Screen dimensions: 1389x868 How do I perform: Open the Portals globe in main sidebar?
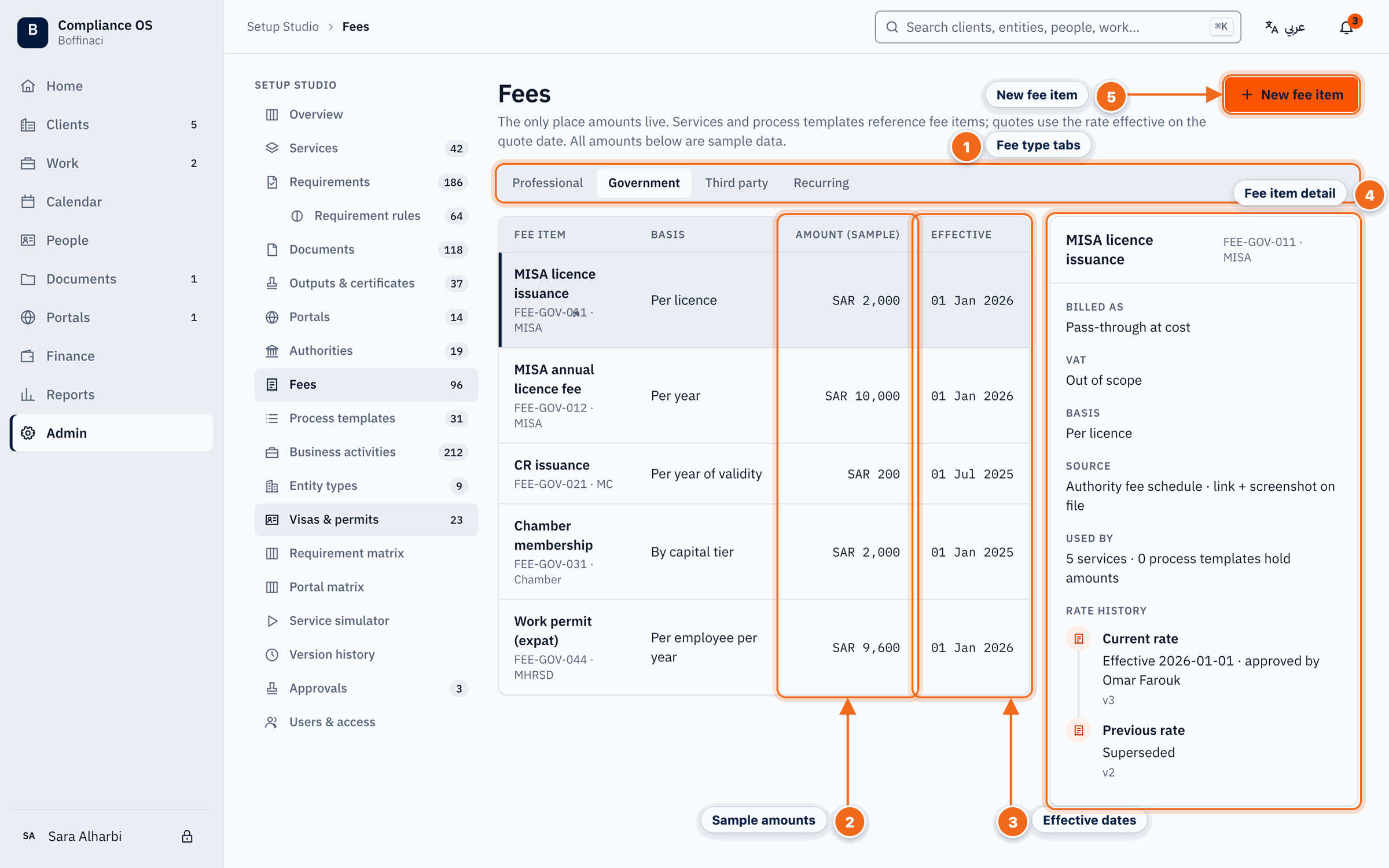(112, 317)
